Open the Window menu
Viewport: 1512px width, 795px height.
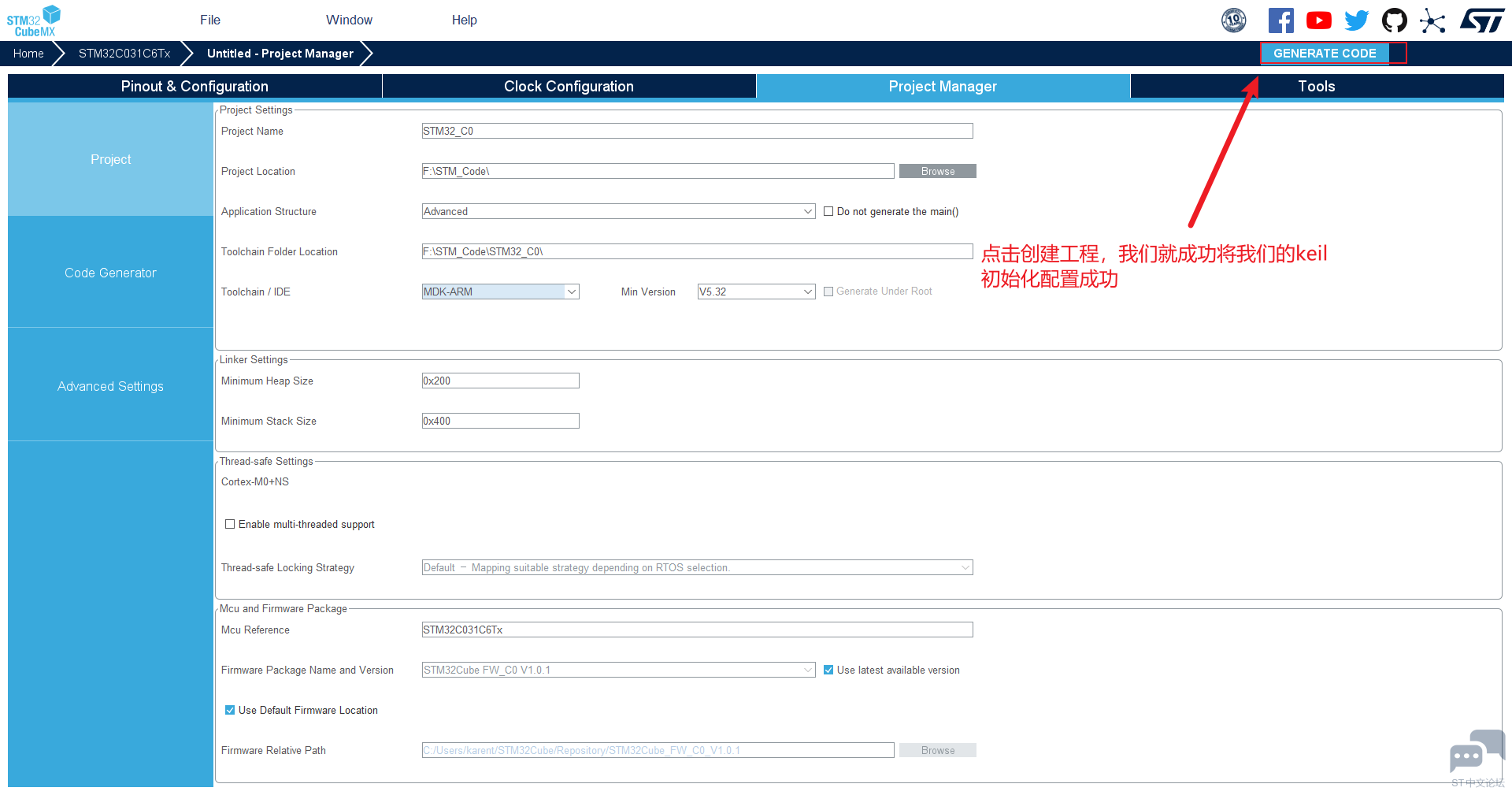[x=349, y=20]
